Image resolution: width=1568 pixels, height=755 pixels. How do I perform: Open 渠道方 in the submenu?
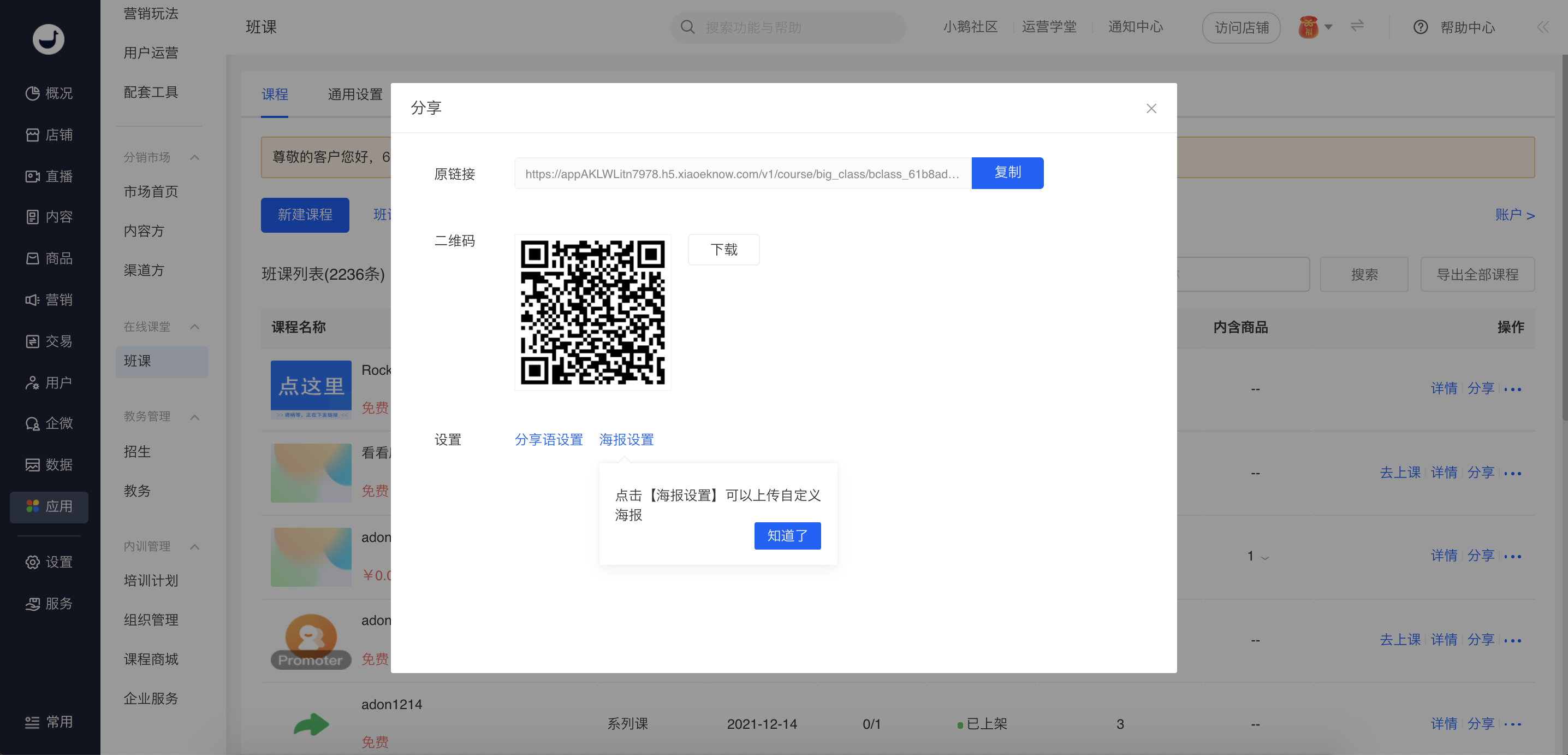pos(144,270)
